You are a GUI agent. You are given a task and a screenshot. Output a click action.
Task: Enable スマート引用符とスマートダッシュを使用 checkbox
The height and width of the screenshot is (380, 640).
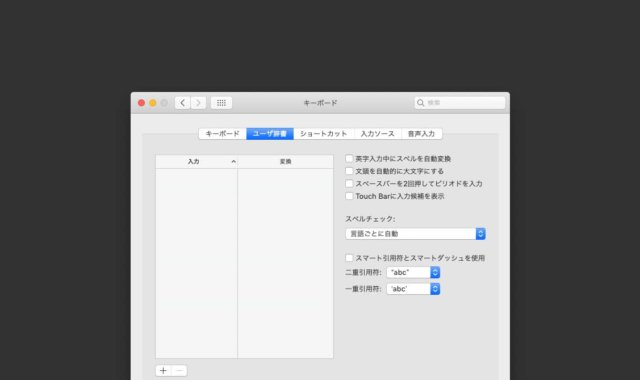[x=349, y=258]
